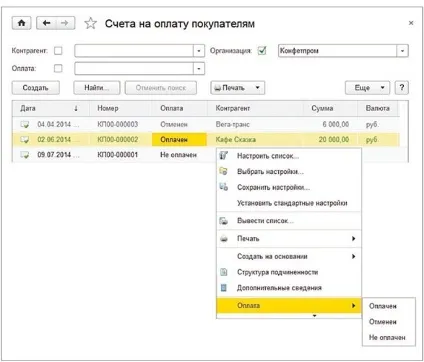Click document icon in row КП00-000001
The image size is (424, 362).
point(25,155)
